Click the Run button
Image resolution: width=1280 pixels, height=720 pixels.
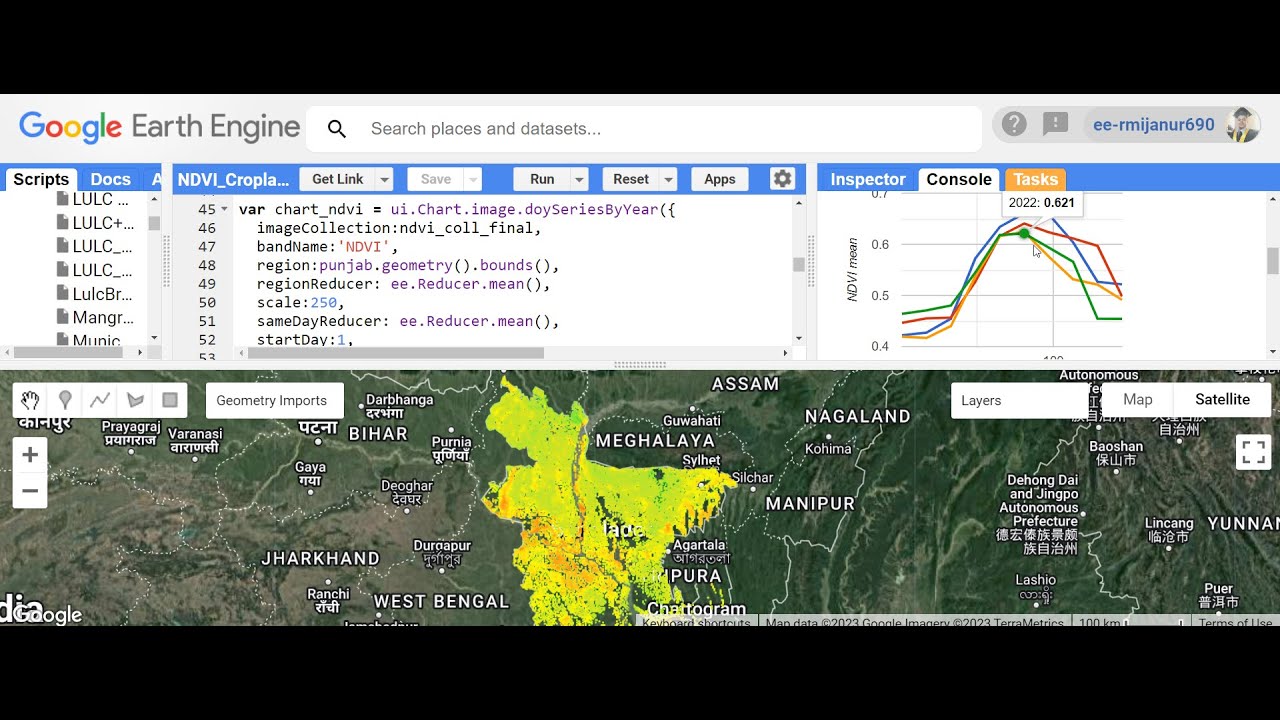(542, 179)
